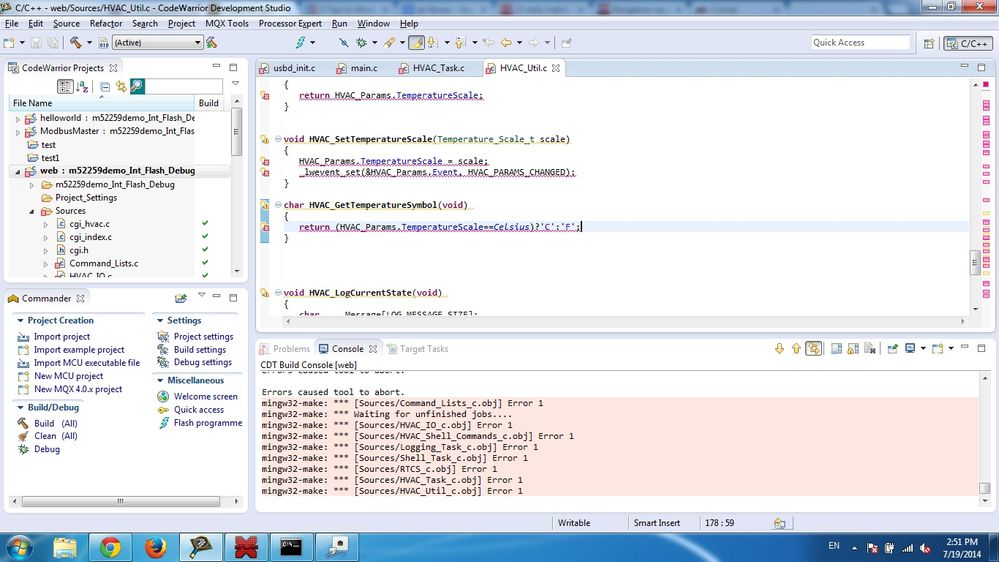Open the dropdown arrow next to Build hammer
This screenshot has width=999, height=562.
[89, 43]
